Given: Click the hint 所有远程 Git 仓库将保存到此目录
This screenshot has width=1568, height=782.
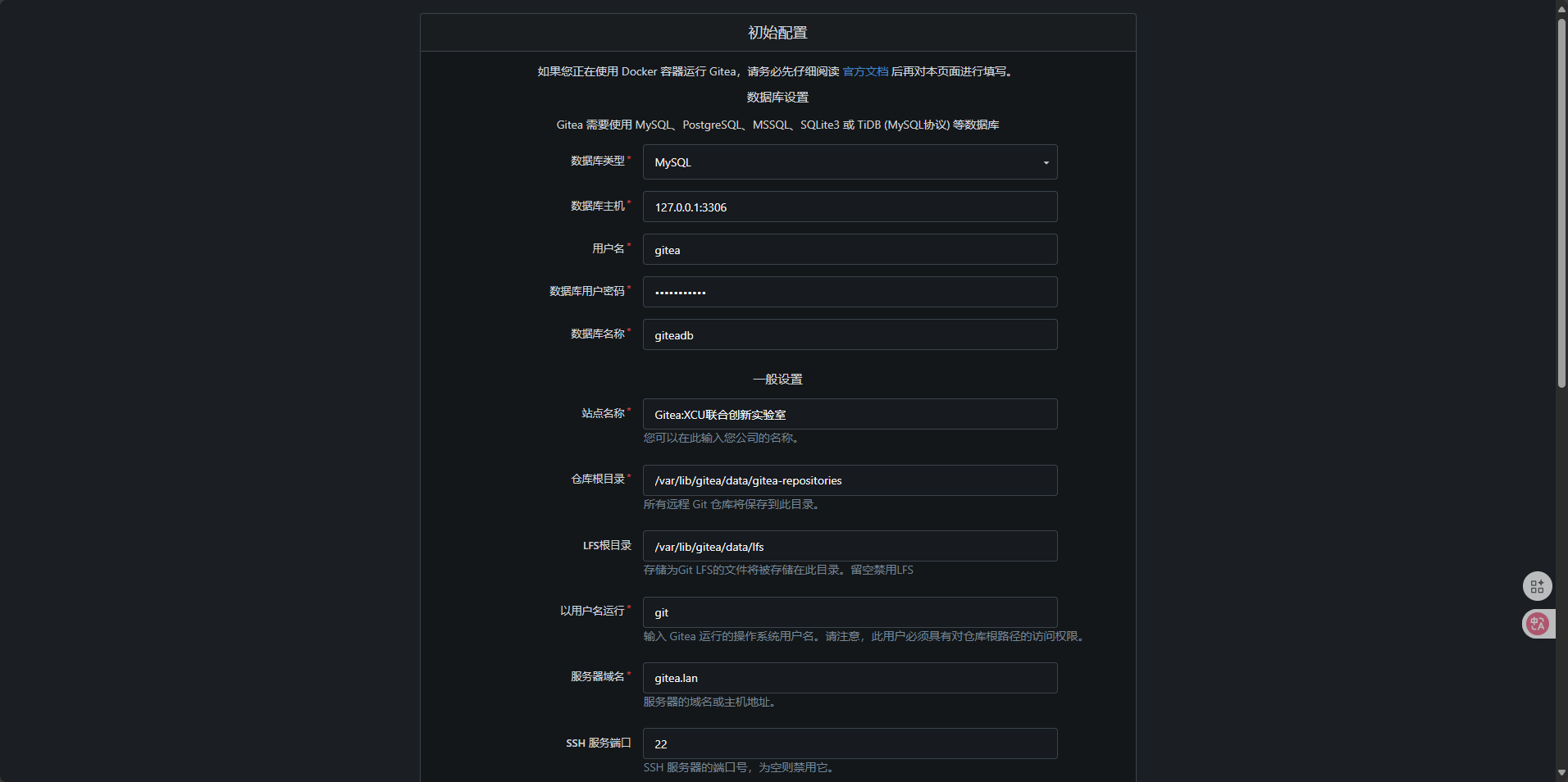Looking at the screenshot, I should [732, 504].
